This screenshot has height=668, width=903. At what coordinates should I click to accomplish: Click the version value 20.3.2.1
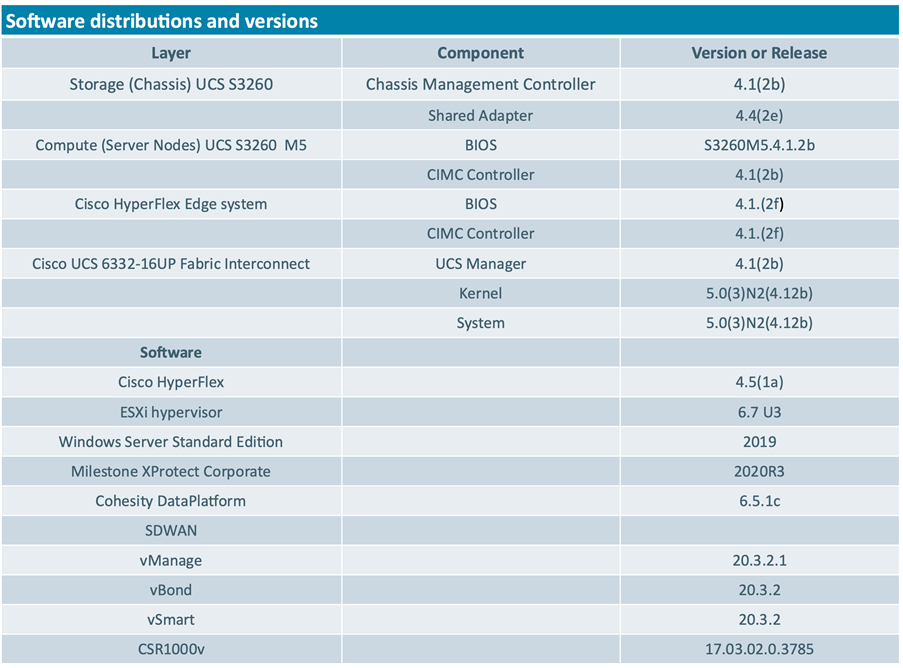pos(759,560)
